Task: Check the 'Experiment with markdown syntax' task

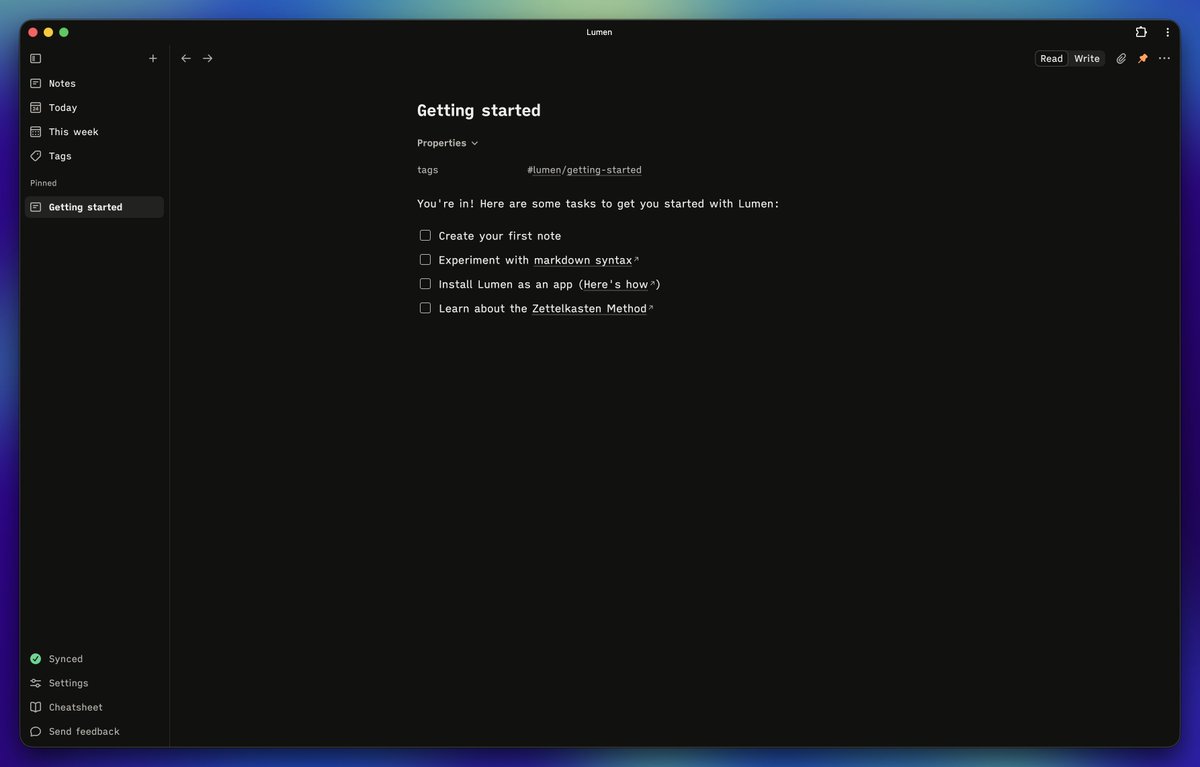Action: pyautogui.click(x=425, y=260)
